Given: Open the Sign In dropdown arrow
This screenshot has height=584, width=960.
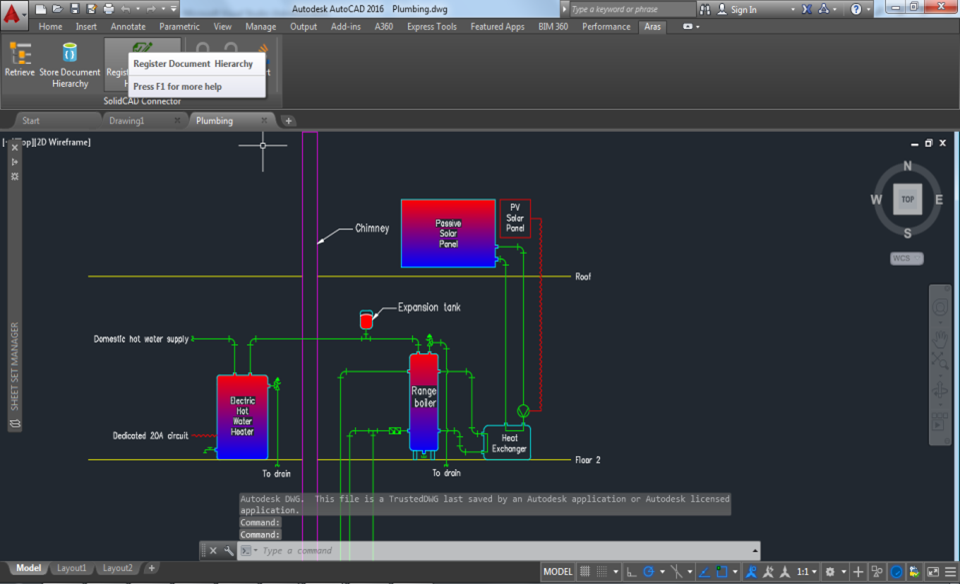Looking at the screenshot, I should 793,9.
